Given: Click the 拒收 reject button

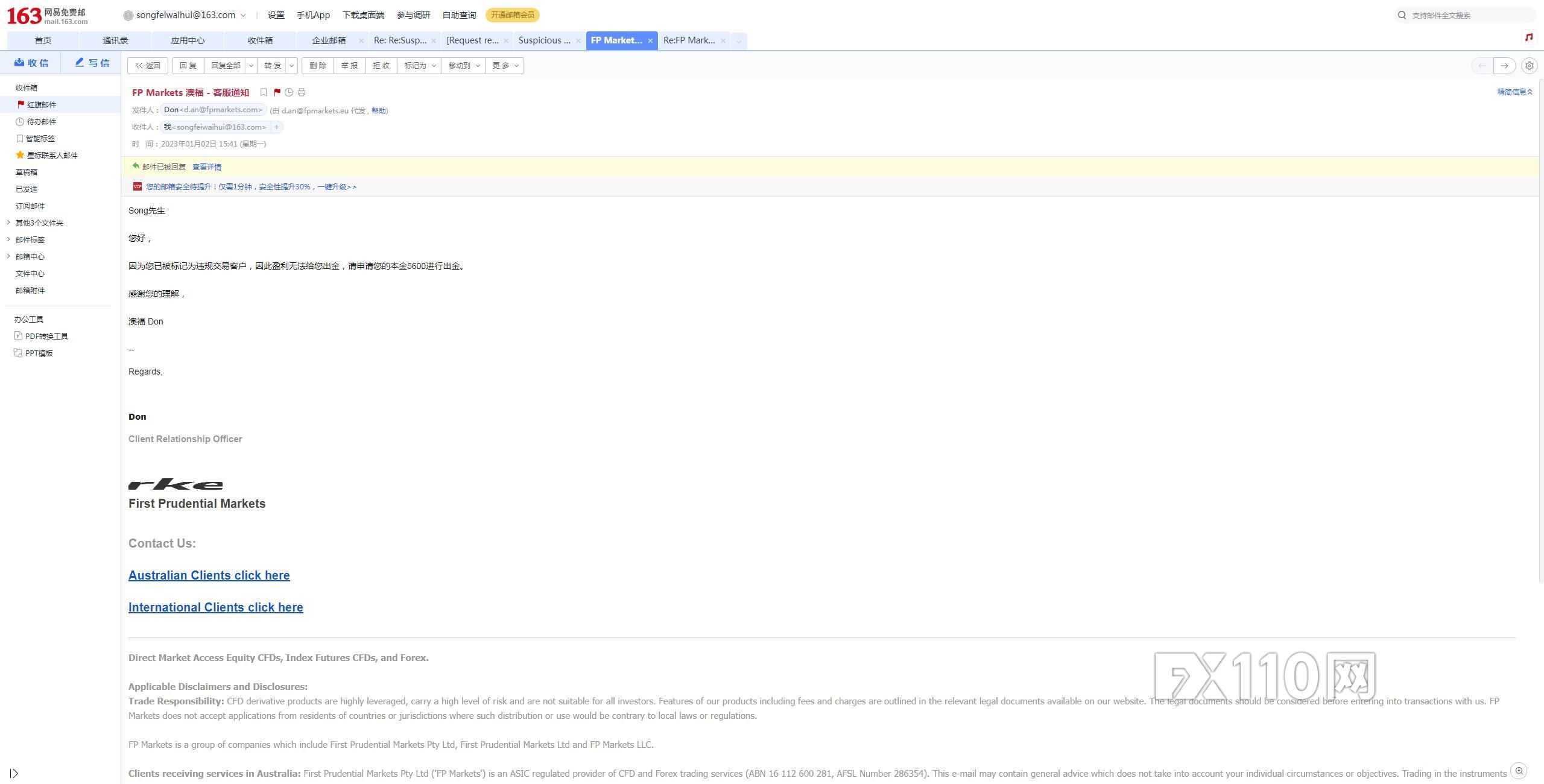Looking at the screenshot, I should coord(381,66).
